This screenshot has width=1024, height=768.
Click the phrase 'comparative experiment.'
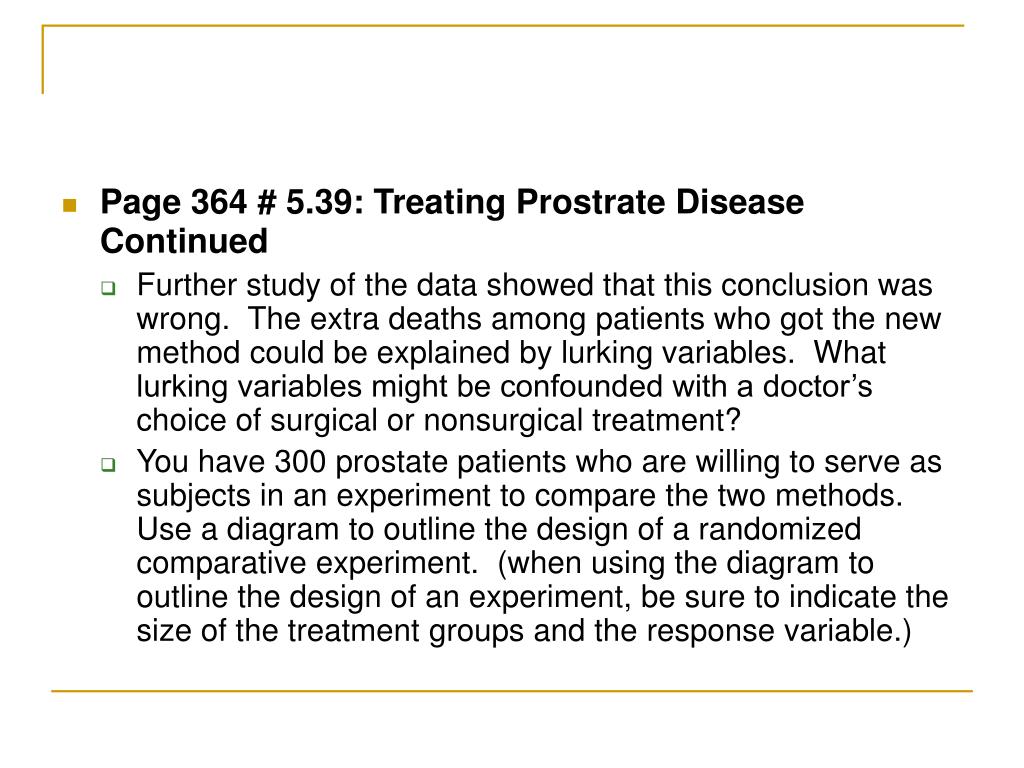point(307,563)
